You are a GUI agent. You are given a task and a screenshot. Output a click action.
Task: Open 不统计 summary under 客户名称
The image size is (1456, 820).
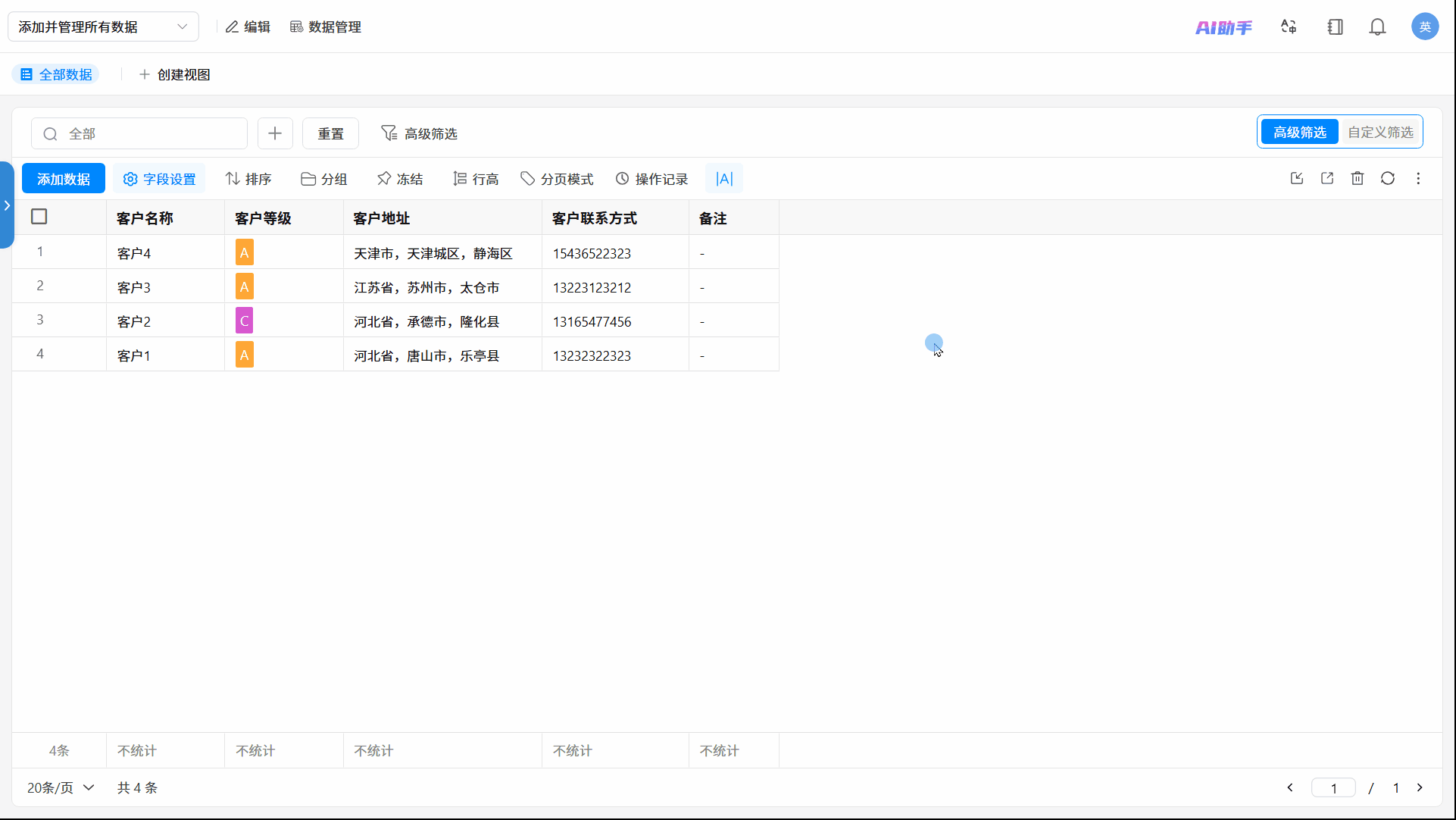pyautogui.click(x=166, y=750)
